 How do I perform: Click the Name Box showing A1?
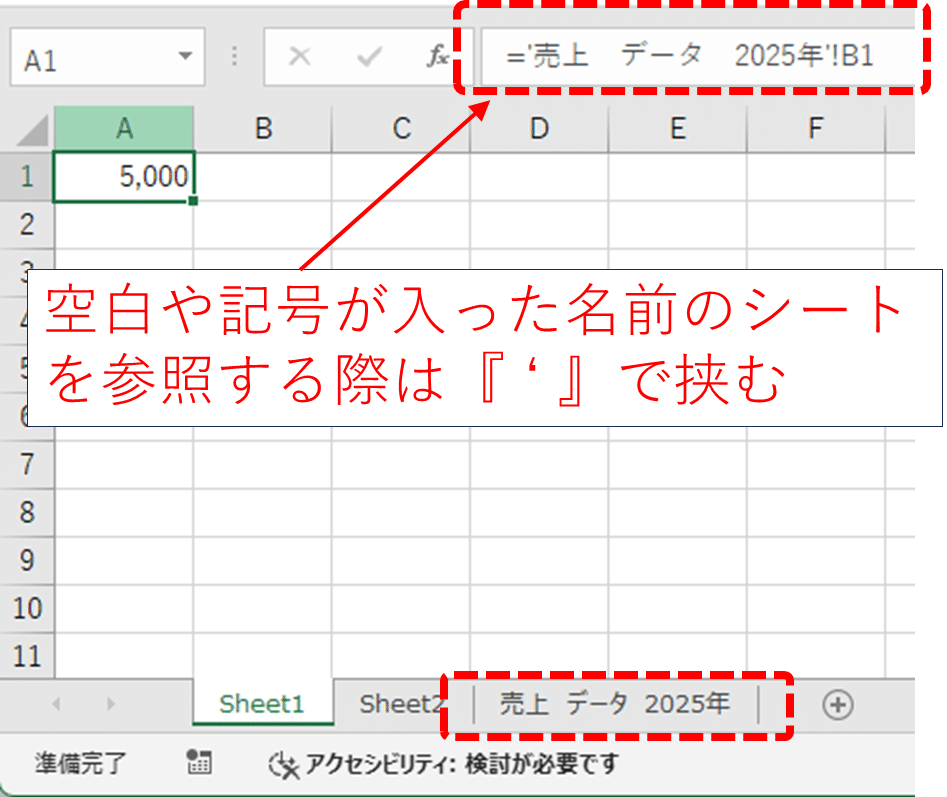click(x=90, y=58)
